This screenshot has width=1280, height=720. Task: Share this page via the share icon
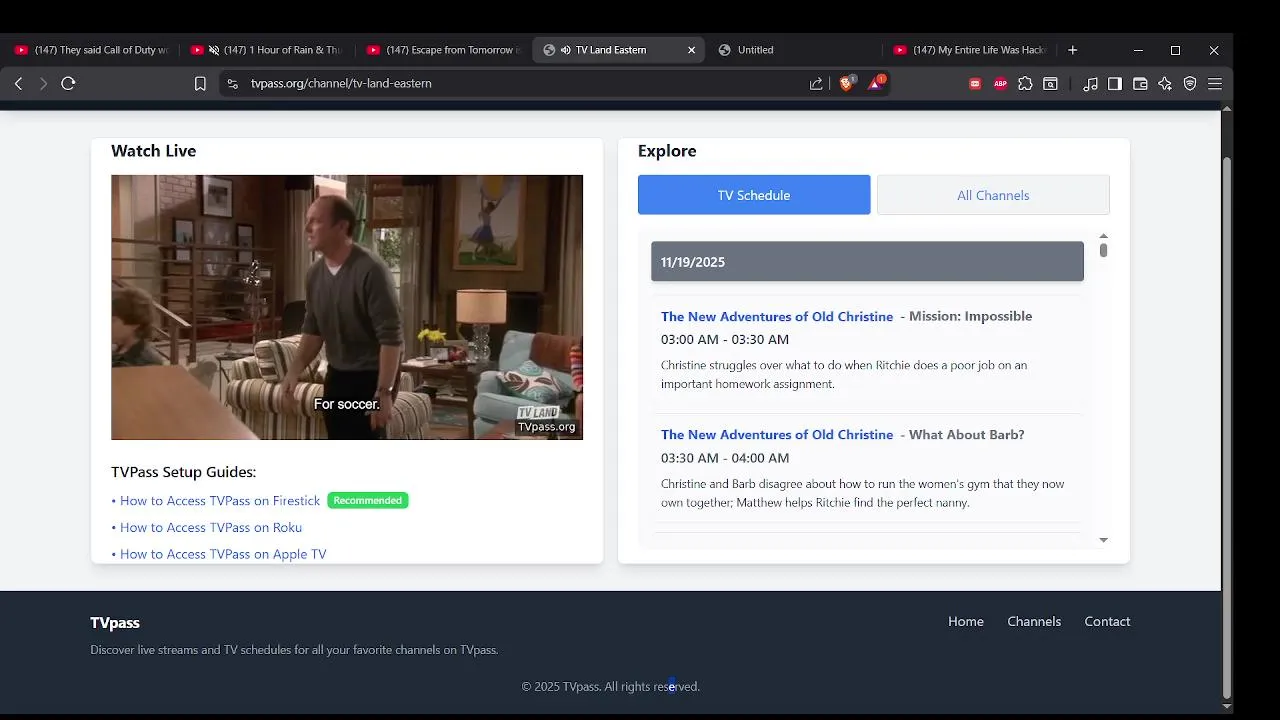(x=816, y=84)
